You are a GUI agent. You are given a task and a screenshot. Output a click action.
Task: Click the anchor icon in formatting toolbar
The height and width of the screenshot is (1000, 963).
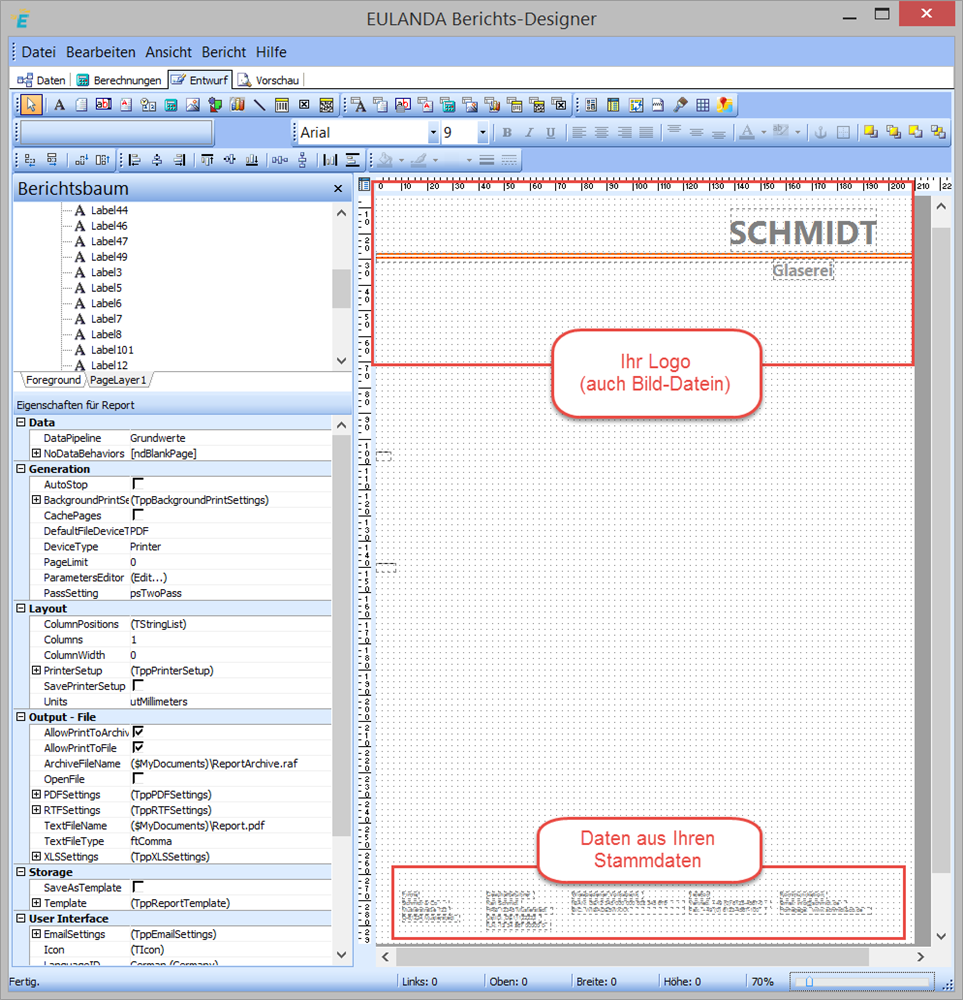[821, 133]
